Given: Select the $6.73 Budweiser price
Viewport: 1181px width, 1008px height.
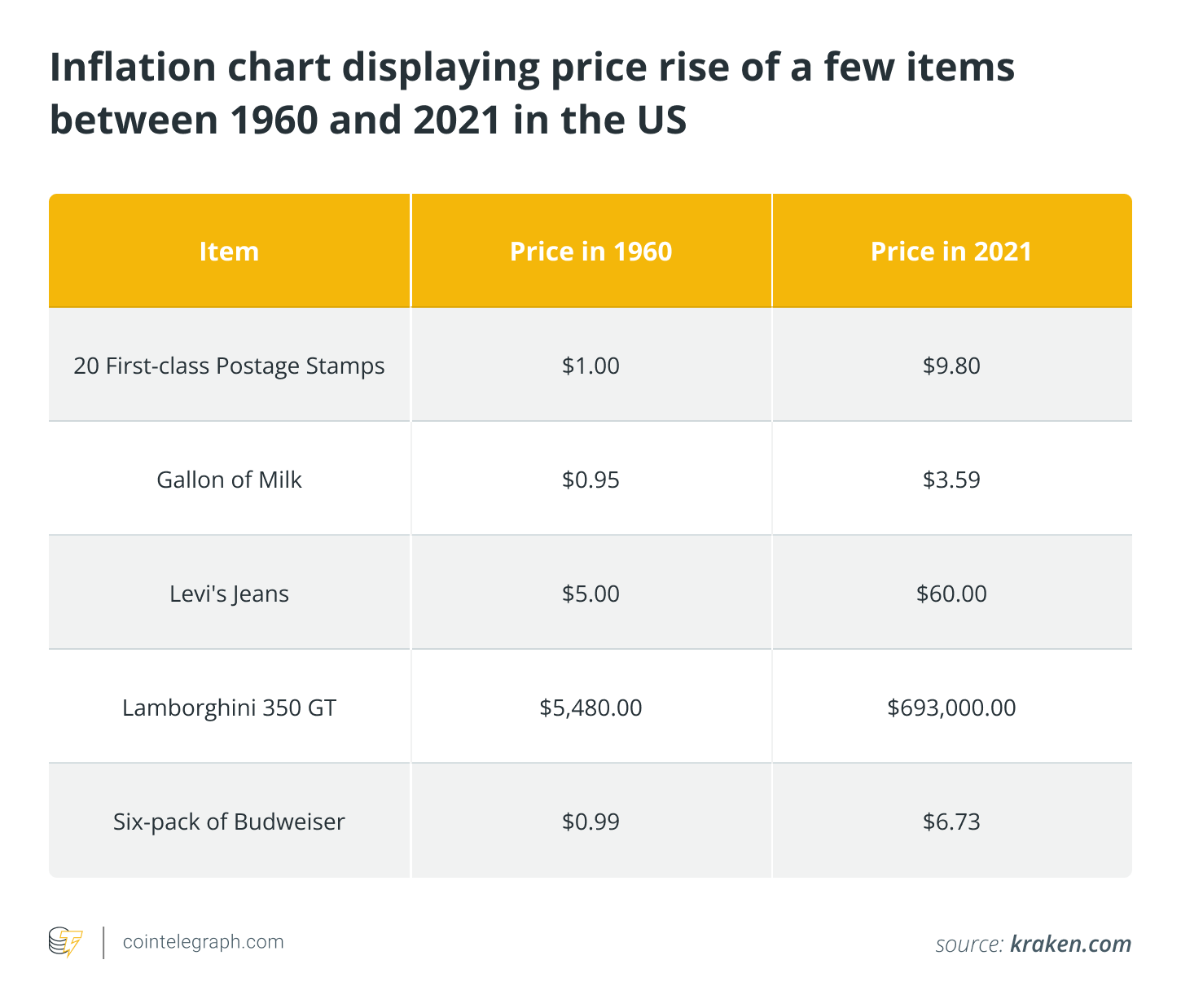Looking at the screenshot, I should click(952, 822).
